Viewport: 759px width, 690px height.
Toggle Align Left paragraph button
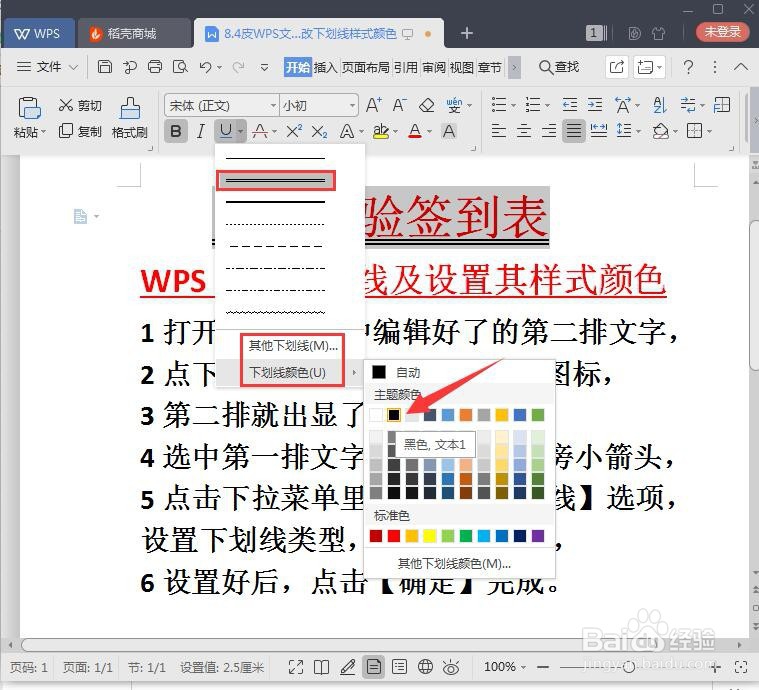click(499, 131)
